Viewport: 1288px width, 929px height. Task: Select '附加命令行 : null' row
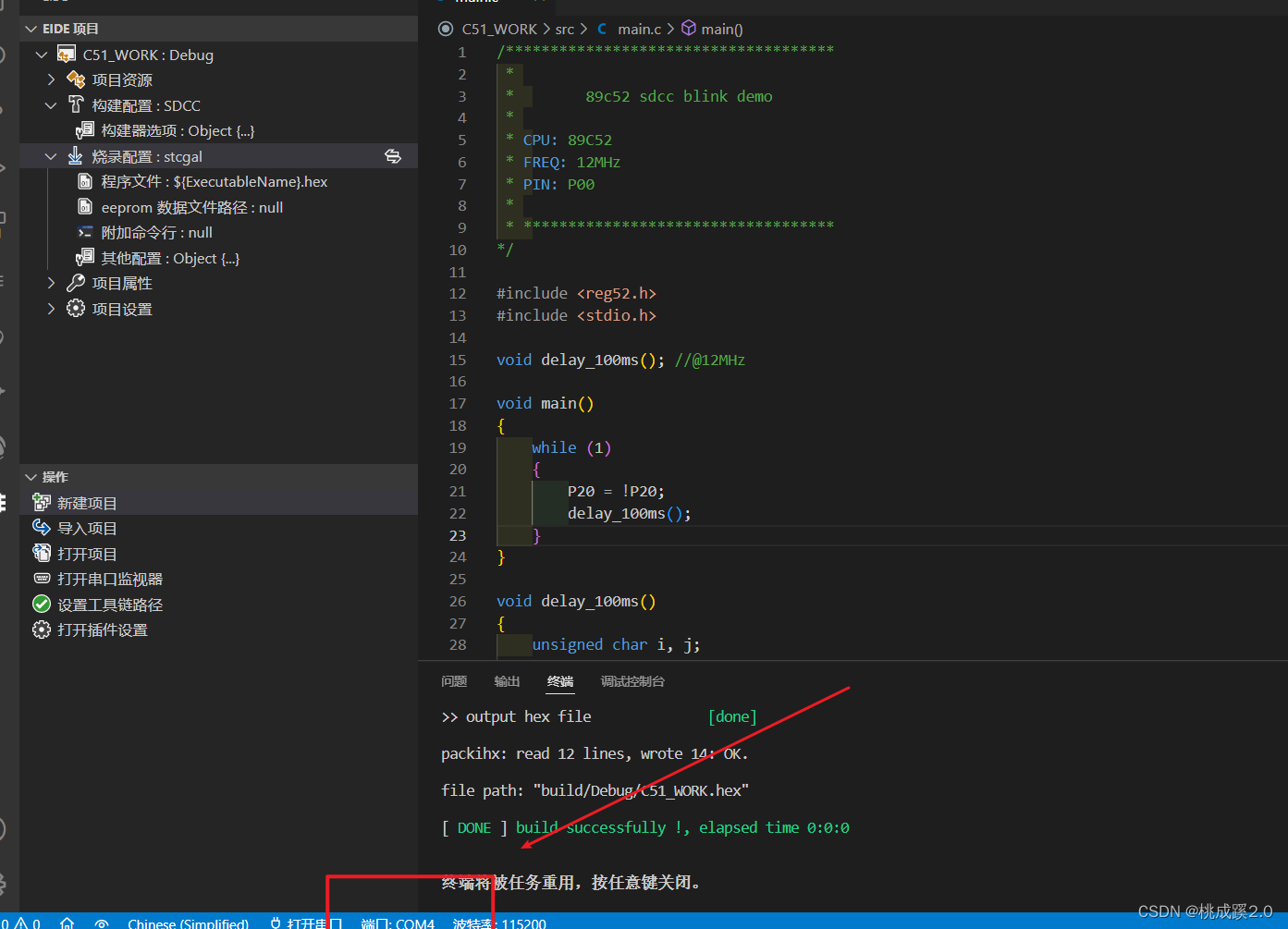(218, 232)
